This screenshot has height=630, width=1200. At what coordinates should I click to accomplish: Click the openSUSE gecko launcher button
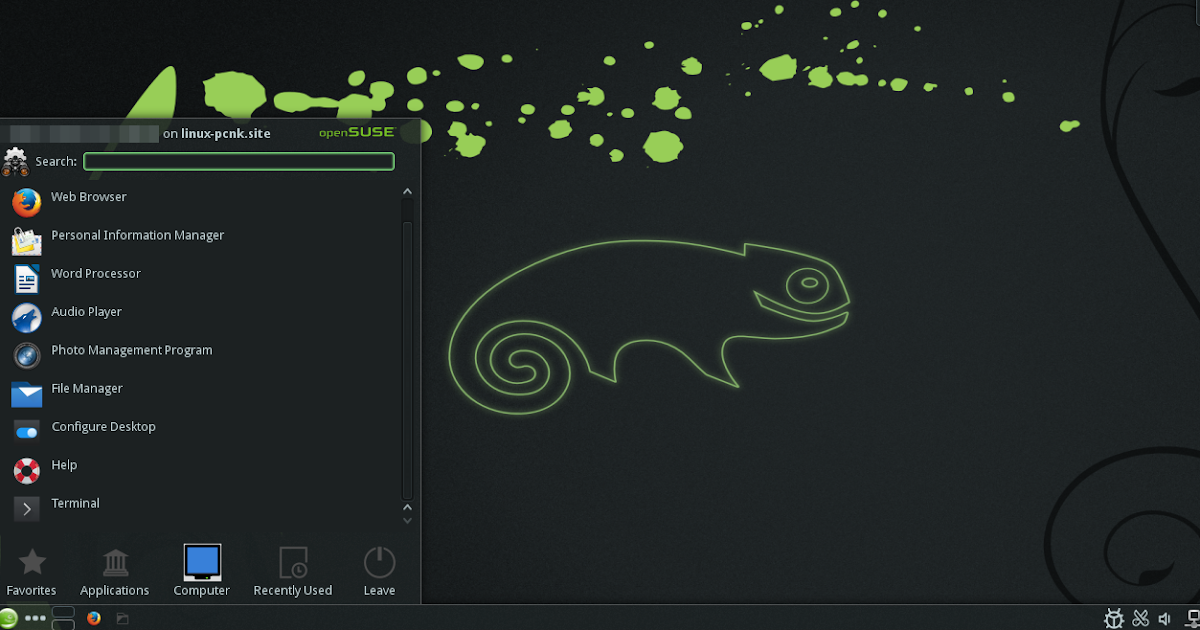pos(9,618)
